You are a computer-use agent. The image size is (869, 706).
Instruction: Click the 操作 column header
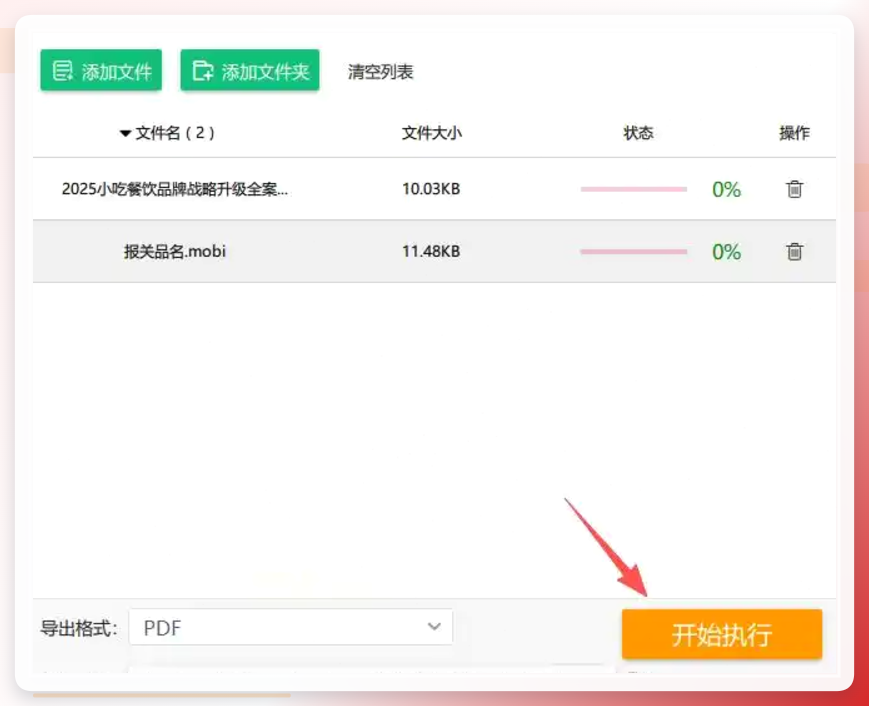pos(794,133)
